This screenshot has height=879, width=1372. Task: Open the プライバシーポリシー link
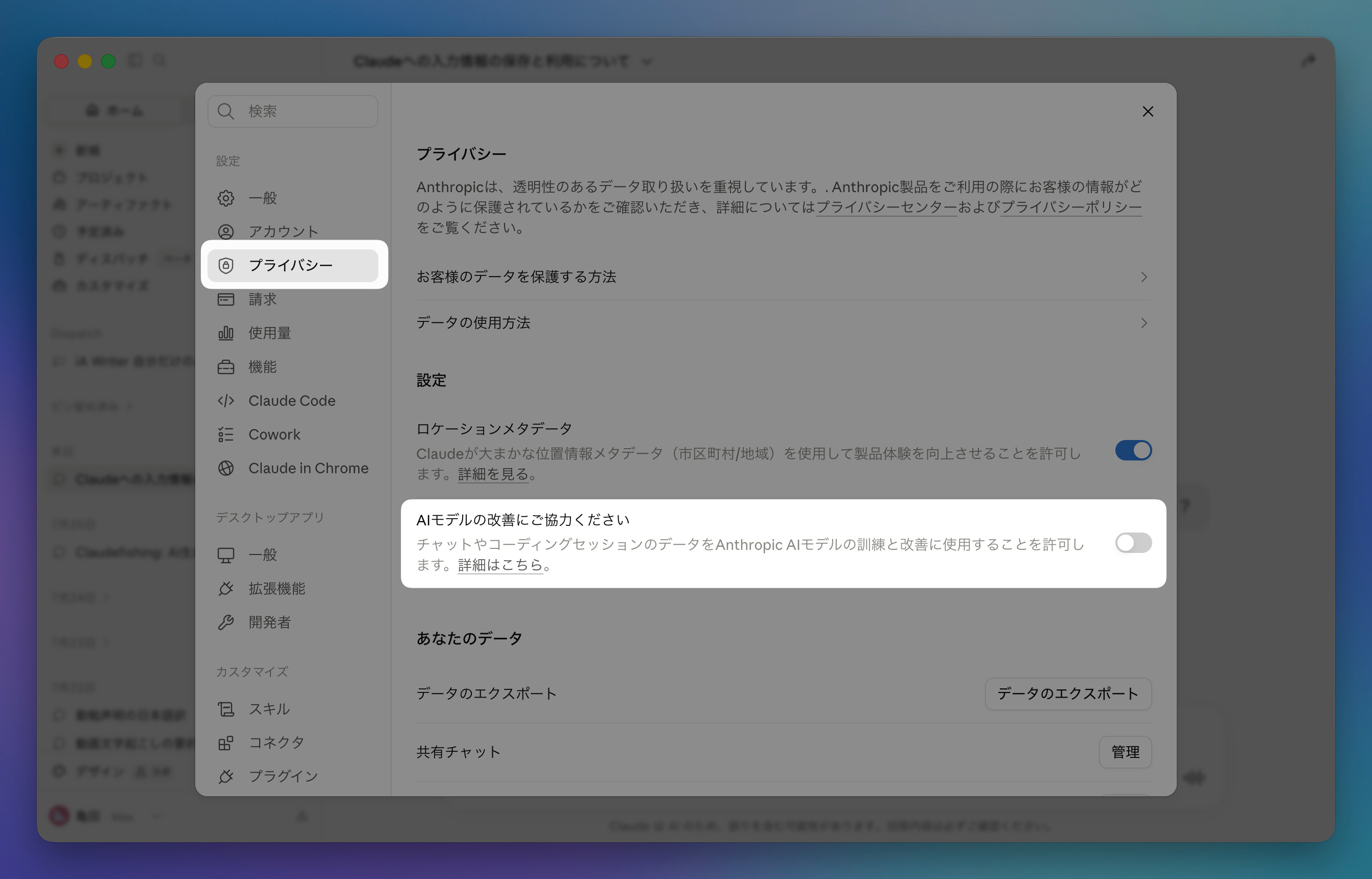tap(1071, 207)
